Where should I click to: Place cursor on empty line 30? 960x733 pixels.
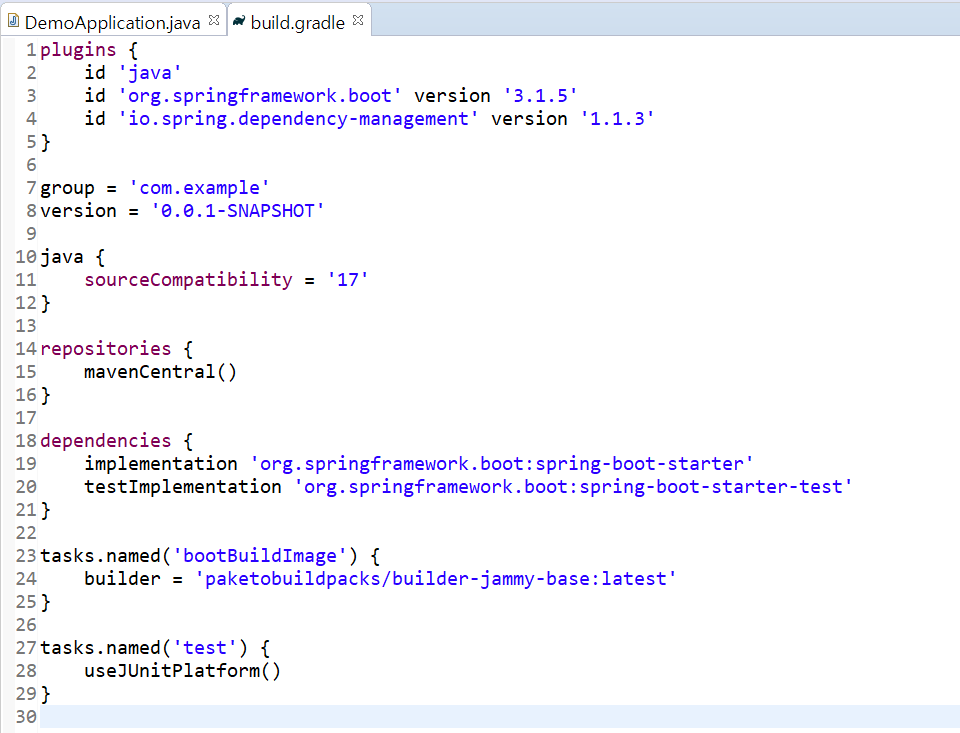[400, 717]
